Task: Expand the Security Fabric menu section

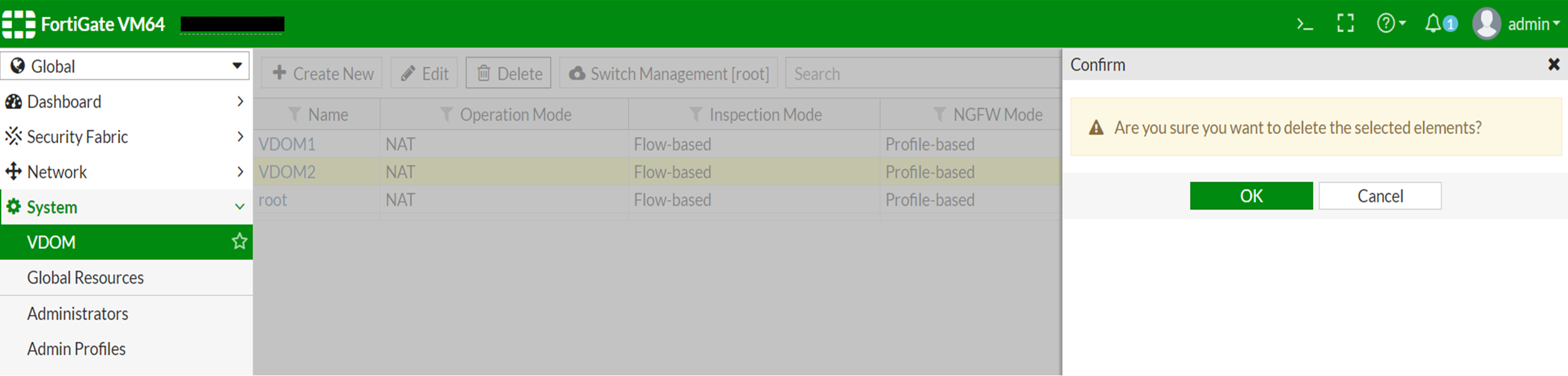Action: [125, 137]
